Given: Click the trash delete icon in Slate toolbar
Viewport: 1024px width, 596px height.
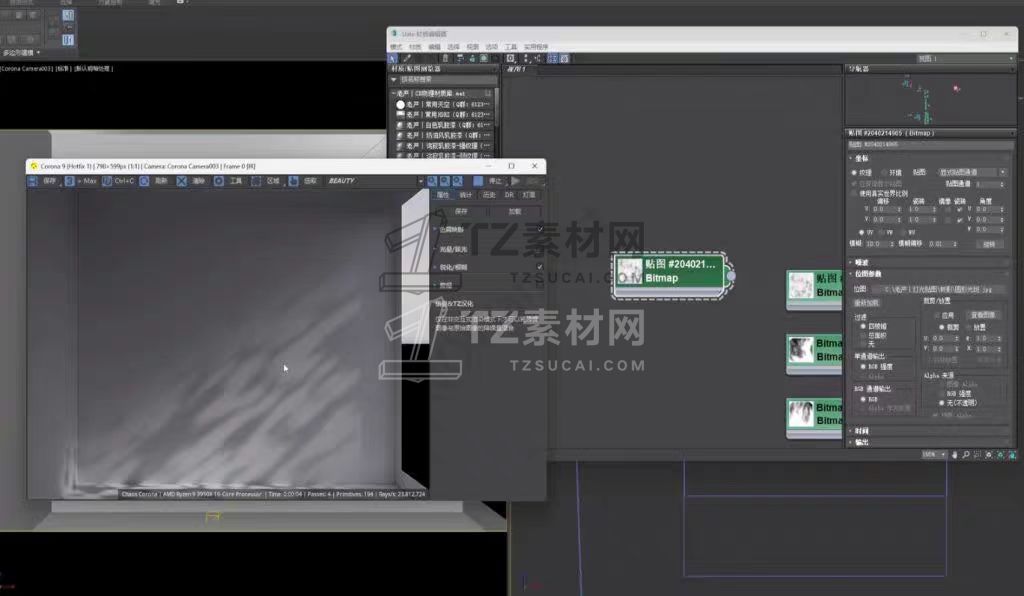Looking at the screenshot, I should point(445,58).
